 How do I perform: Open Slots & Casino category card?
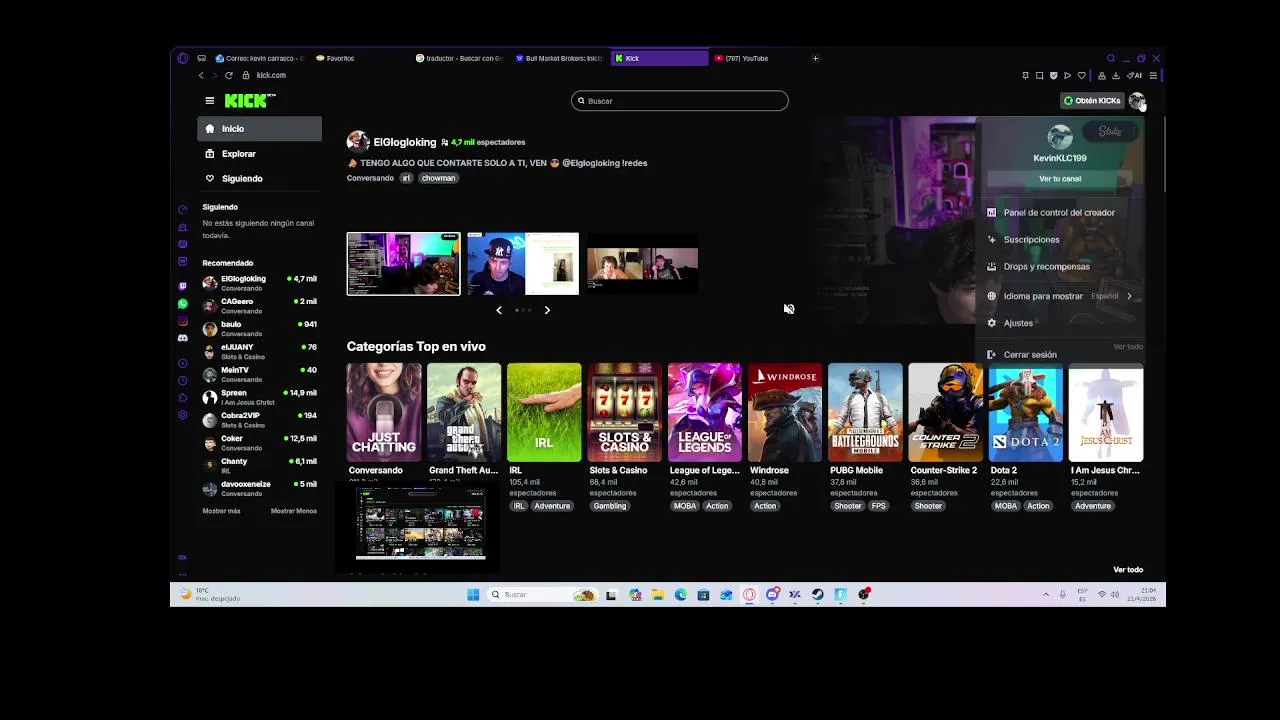coord(624,412)
